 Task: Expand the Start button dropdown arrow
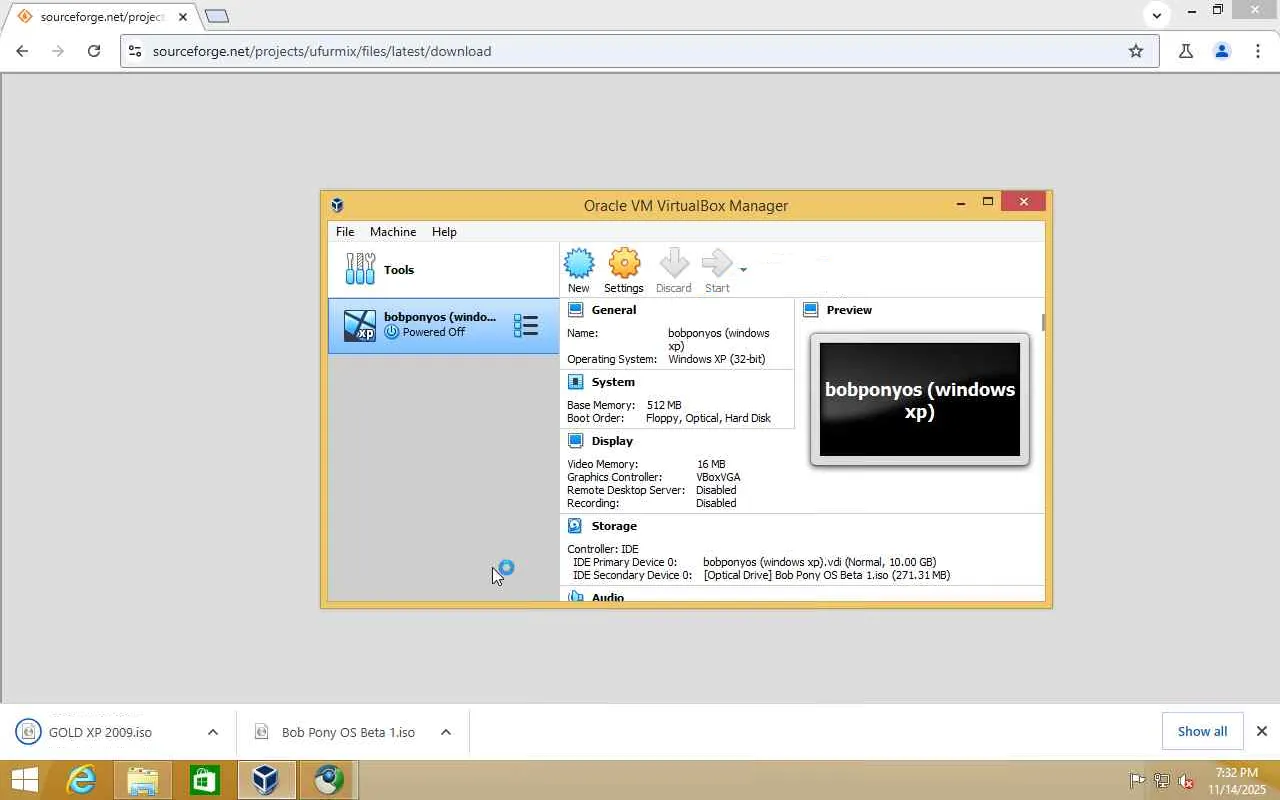click(x=743, y=270)
